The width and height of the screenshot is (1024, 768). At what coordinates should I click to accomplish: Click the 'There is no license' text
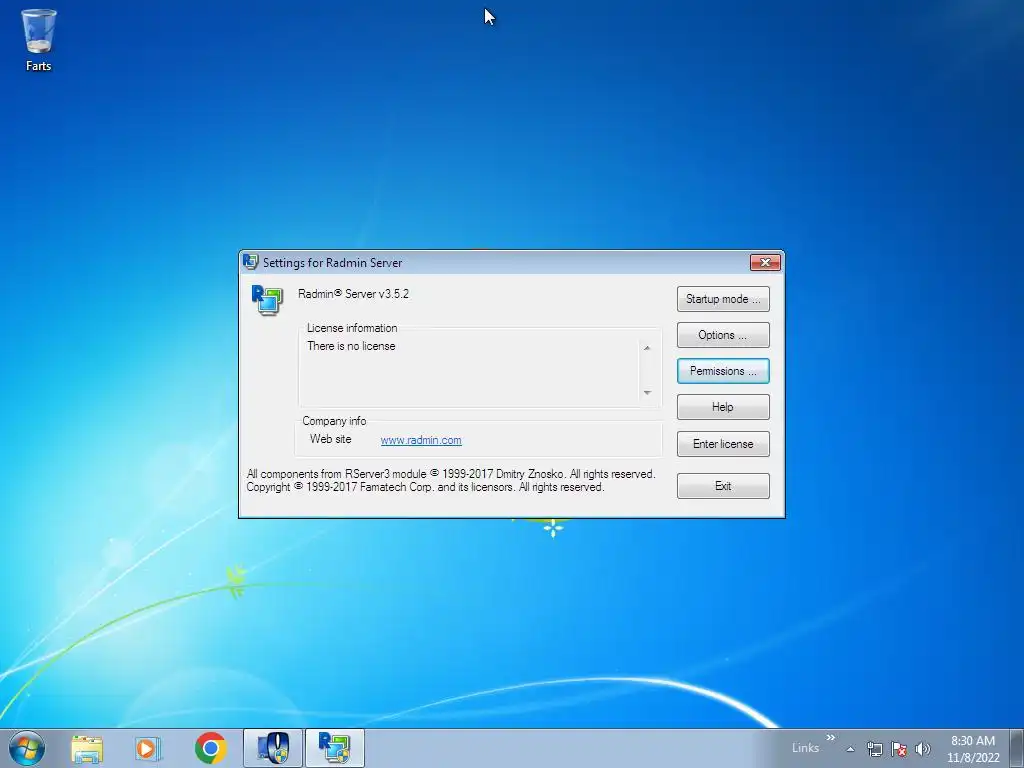click(351, 346)
